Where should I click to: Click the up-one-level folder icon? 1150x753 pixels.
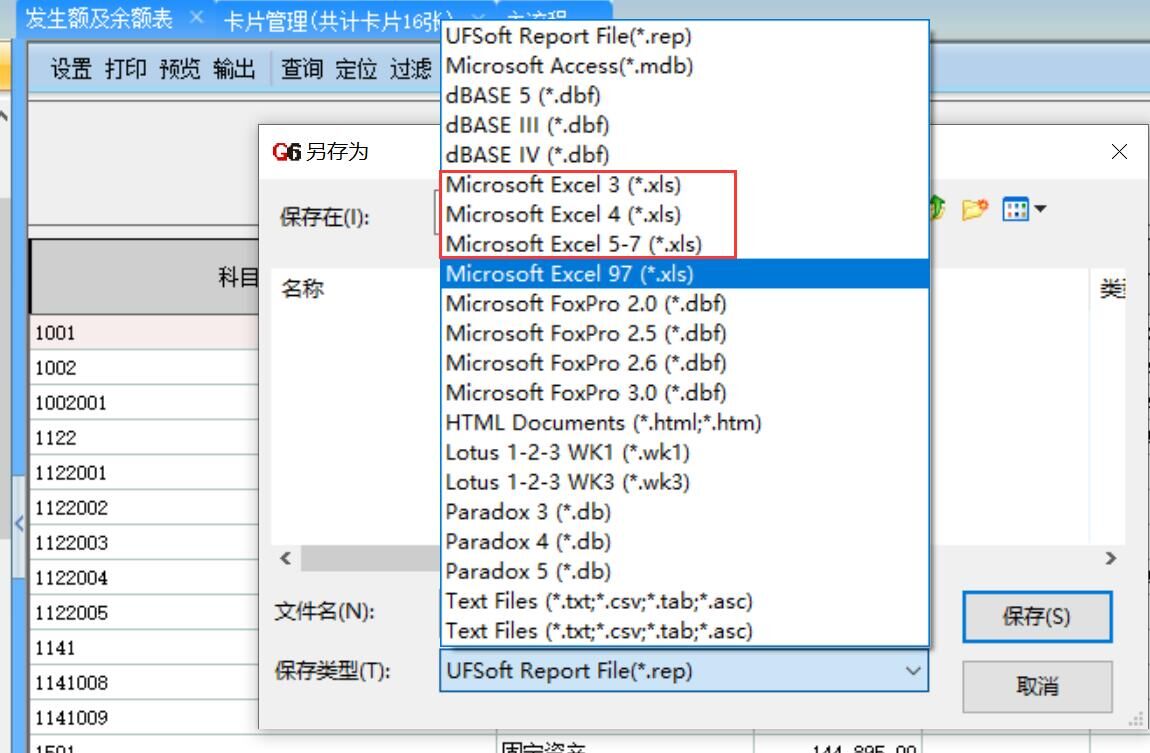point(937,209)
